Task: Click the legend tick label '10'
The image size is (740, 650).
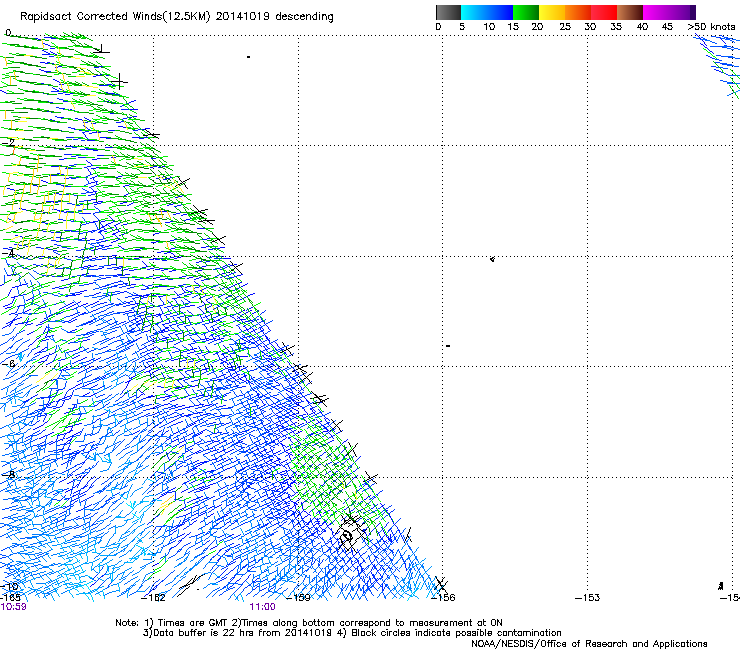Action: tap(489, 27)
